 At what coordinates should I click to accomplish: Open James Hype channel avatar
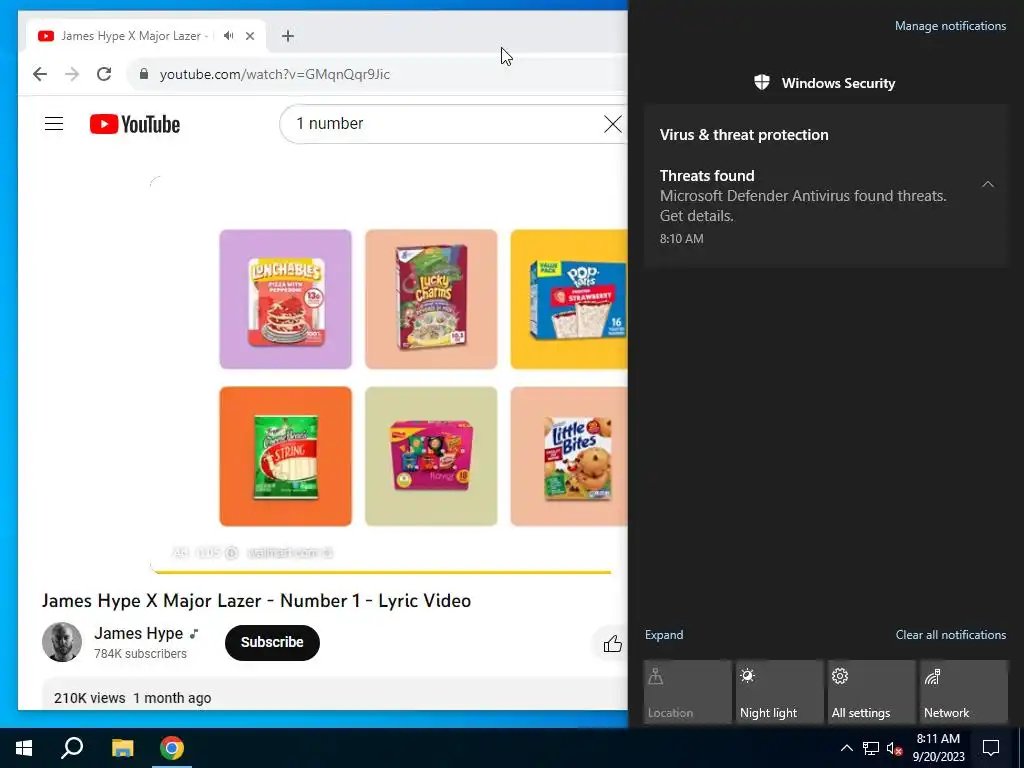click(62, 642)
